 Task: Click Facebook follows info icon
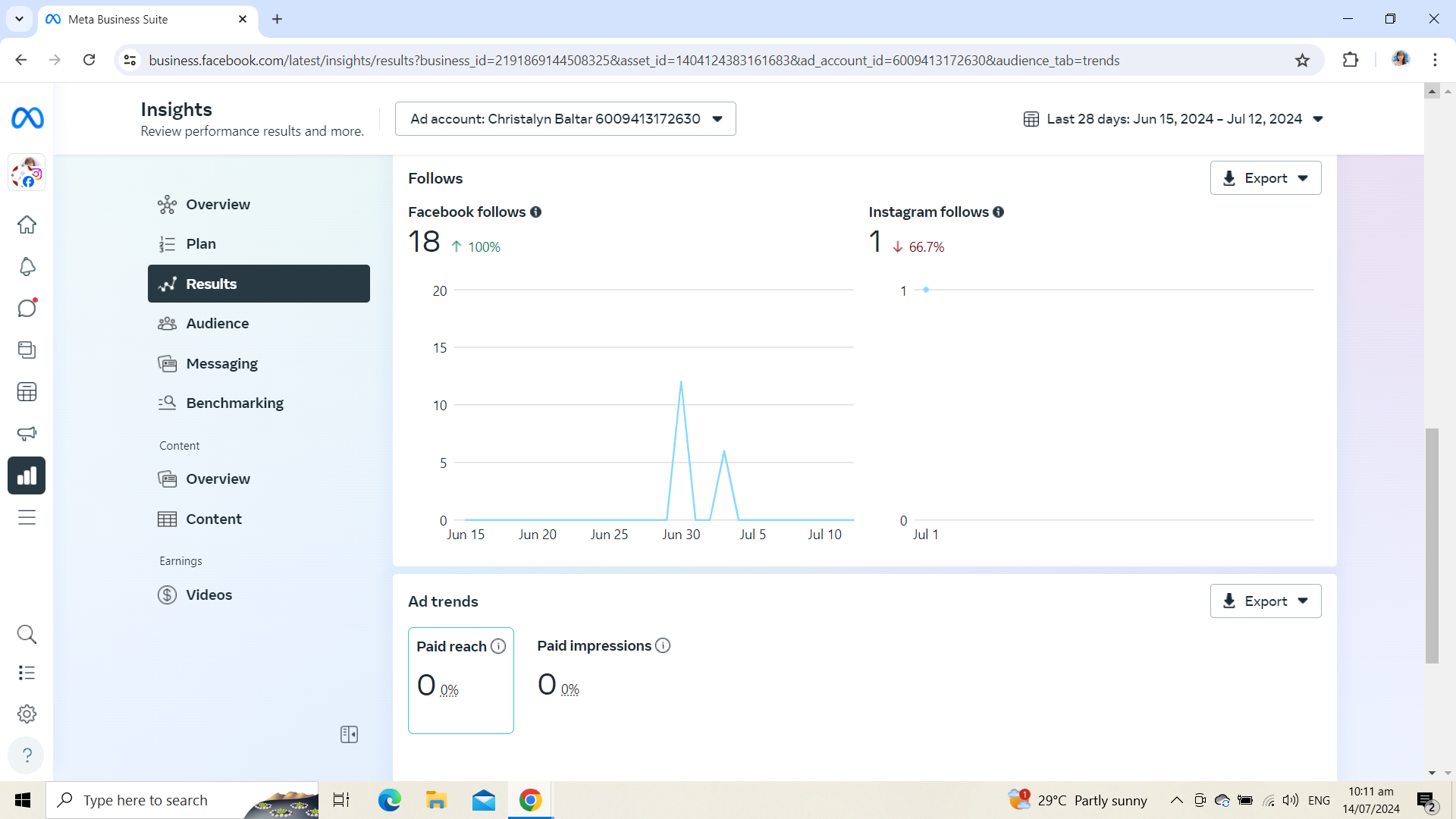click(536, 212)
